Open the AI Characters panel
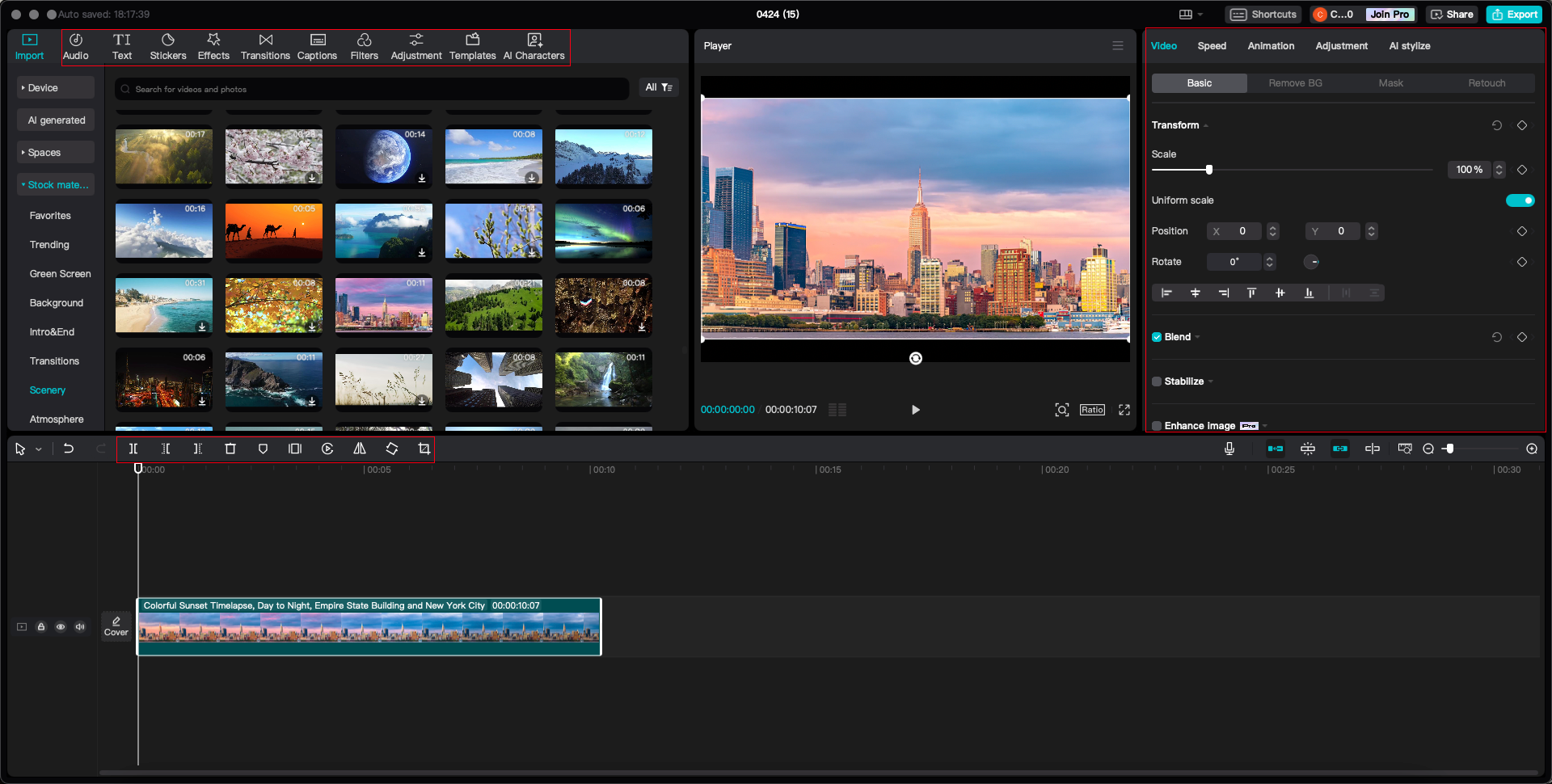 click(534, 46)
